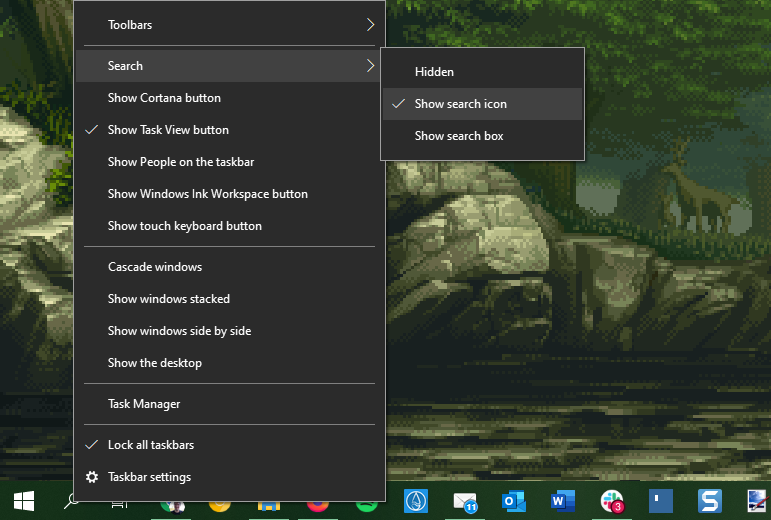Open the Windows Start menu
The height and width of the screenshot is (520, 771).
[23, 500]
